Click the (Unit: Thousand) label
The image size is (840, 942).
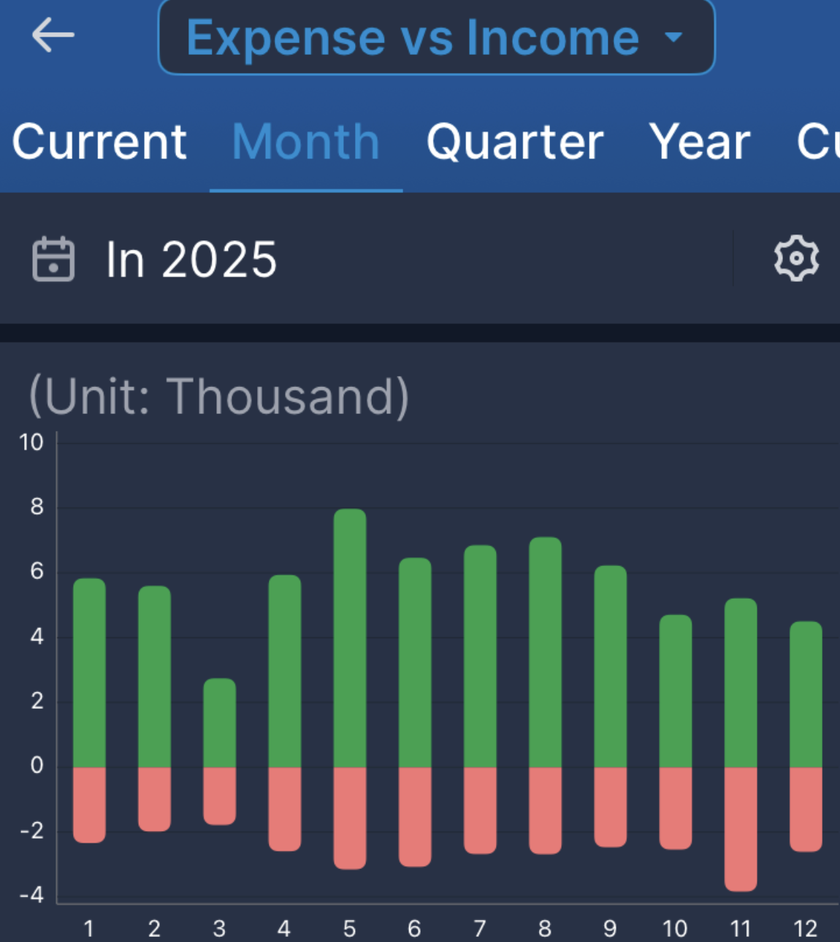(x=219, y=397)
